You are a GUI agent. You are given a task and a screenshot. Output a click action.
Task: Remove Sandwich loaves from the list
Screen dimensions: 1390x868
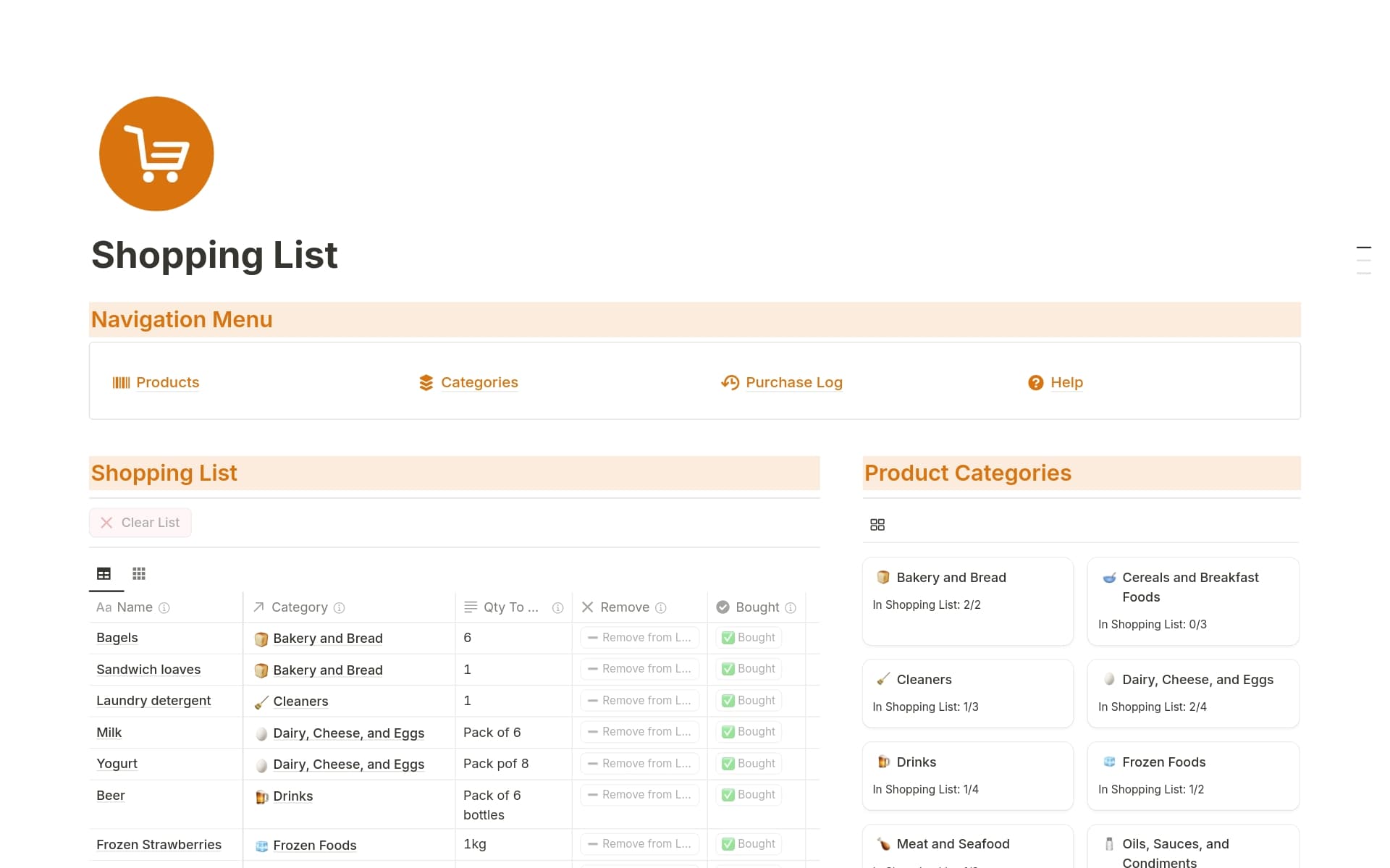[639, 669]
